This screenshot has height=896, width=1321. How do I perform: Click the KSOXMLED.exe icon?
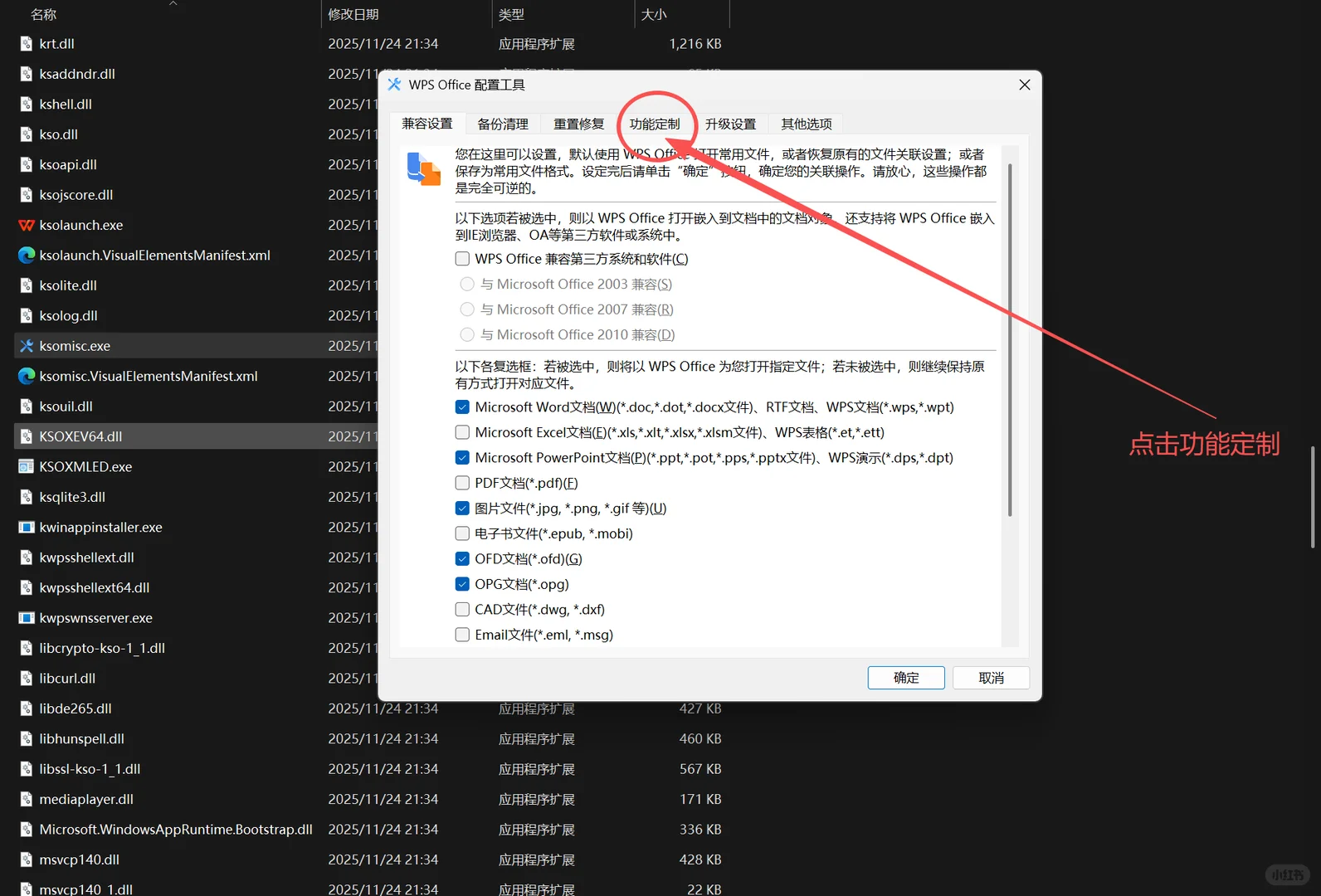(27, 467)
